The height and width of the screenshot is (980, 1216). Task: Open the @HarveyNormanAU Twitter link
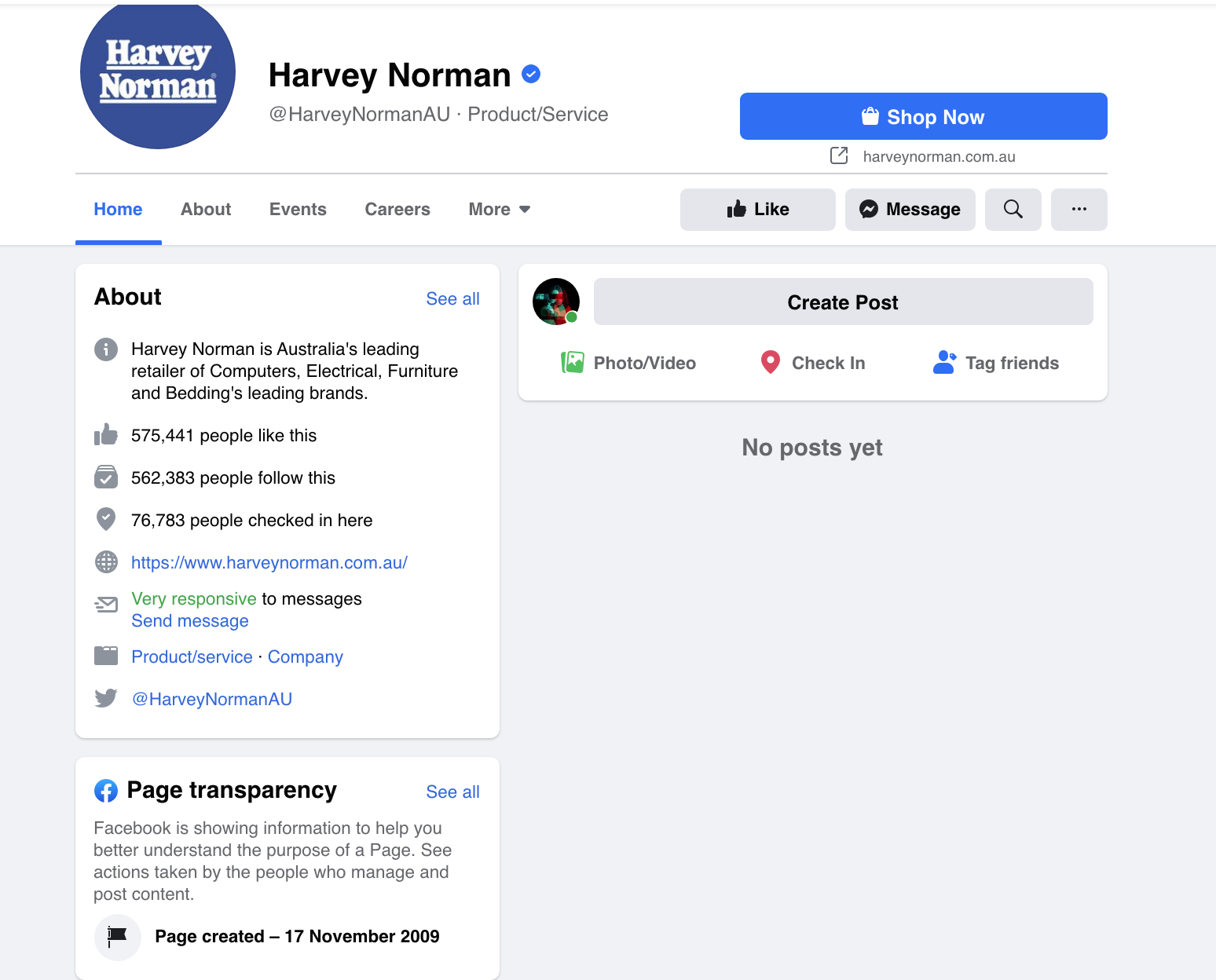pyautogui.click(x=212, y=699)
